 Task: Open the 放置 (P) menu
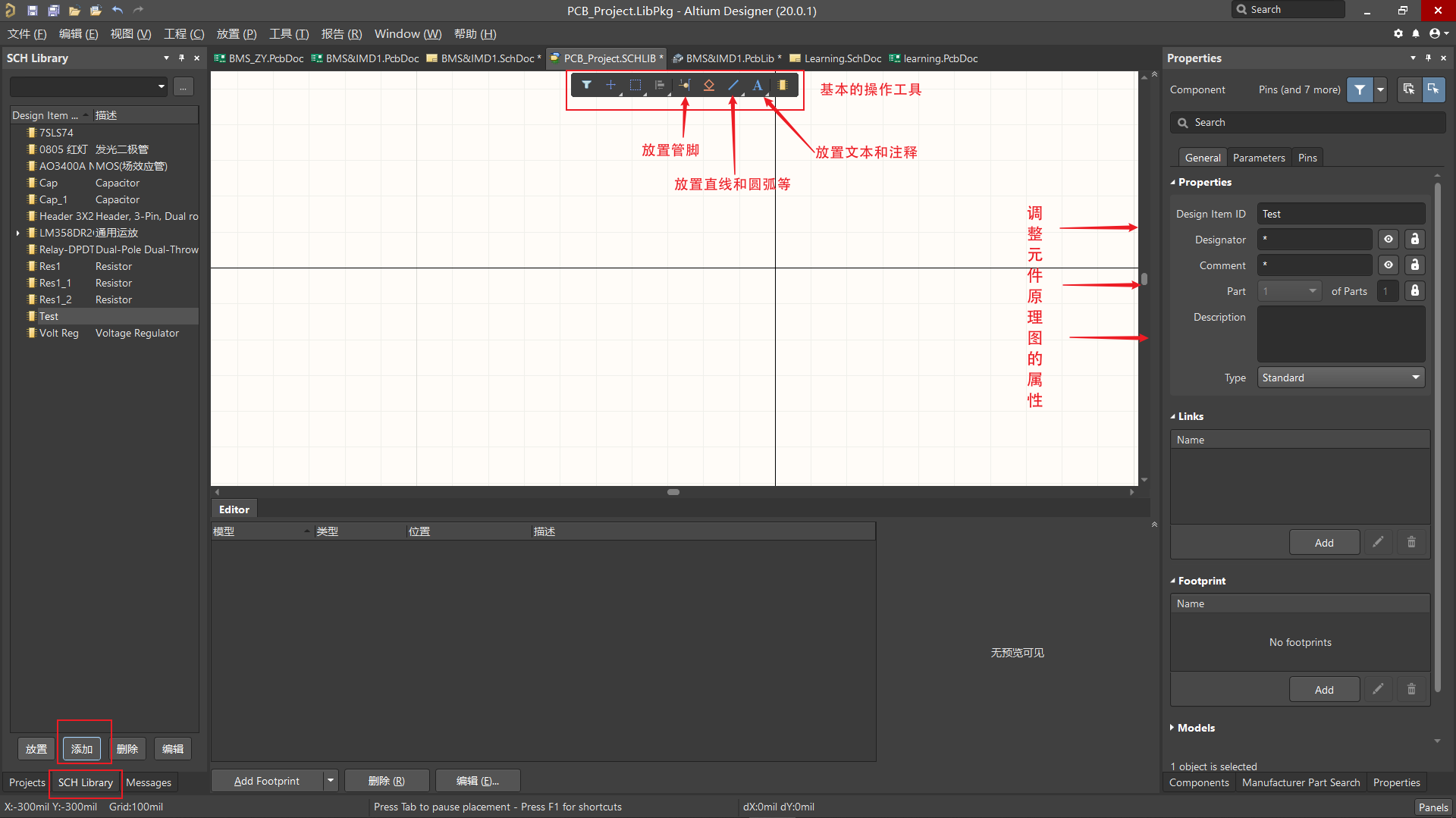tap(237, 34)
